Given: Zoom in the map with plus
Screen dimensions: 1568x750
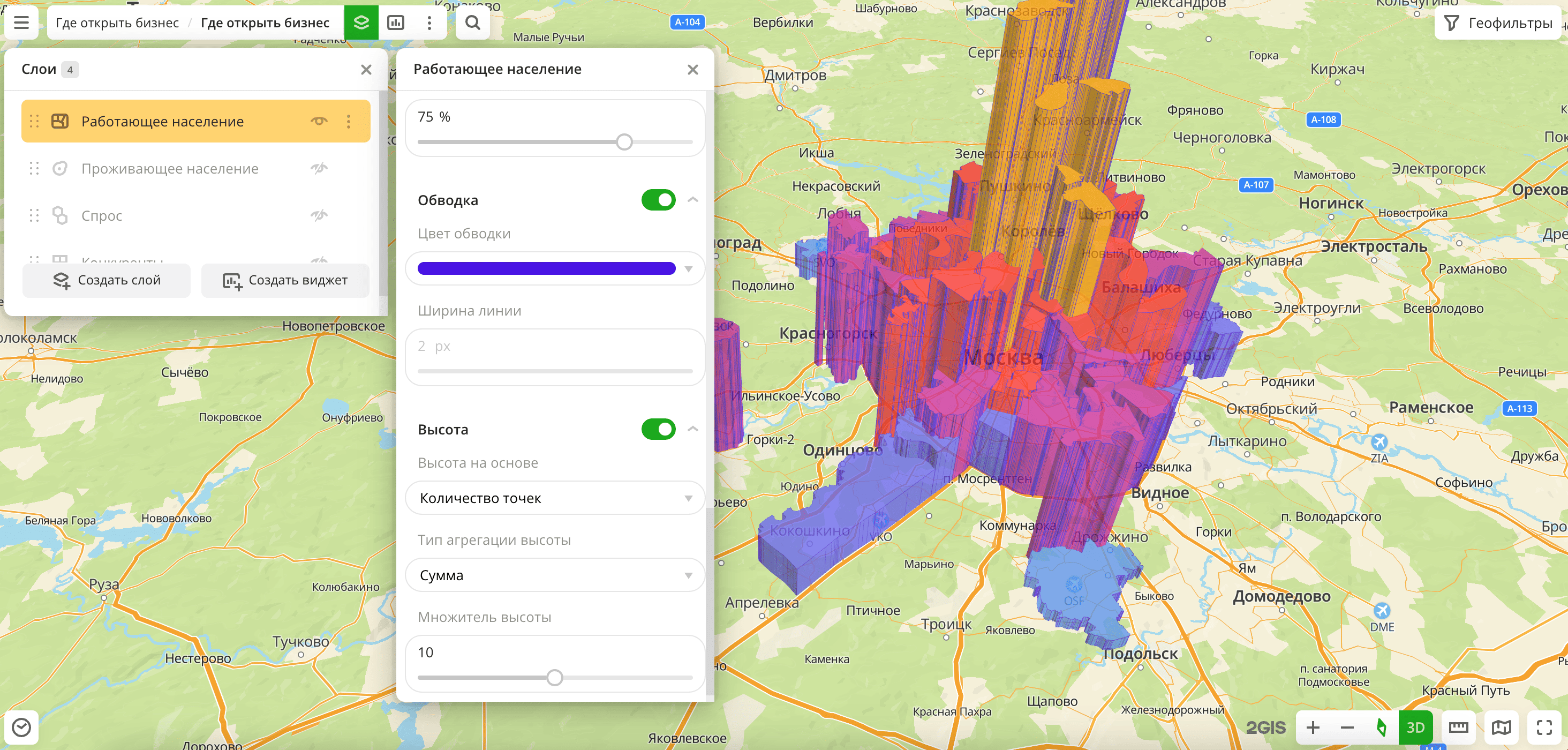Looking at the screenshot, I should (x=1313, y=727).
